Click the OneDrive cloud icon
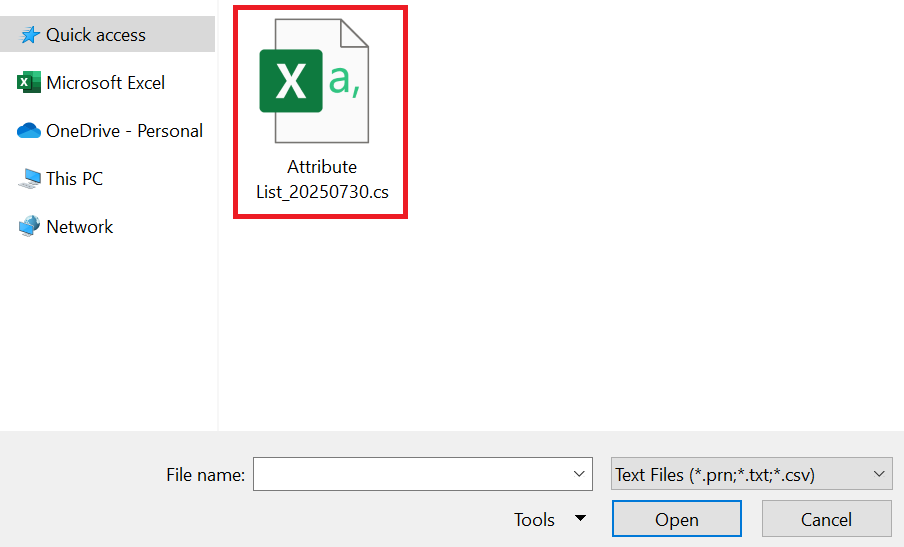 click(x=29, y=131)
